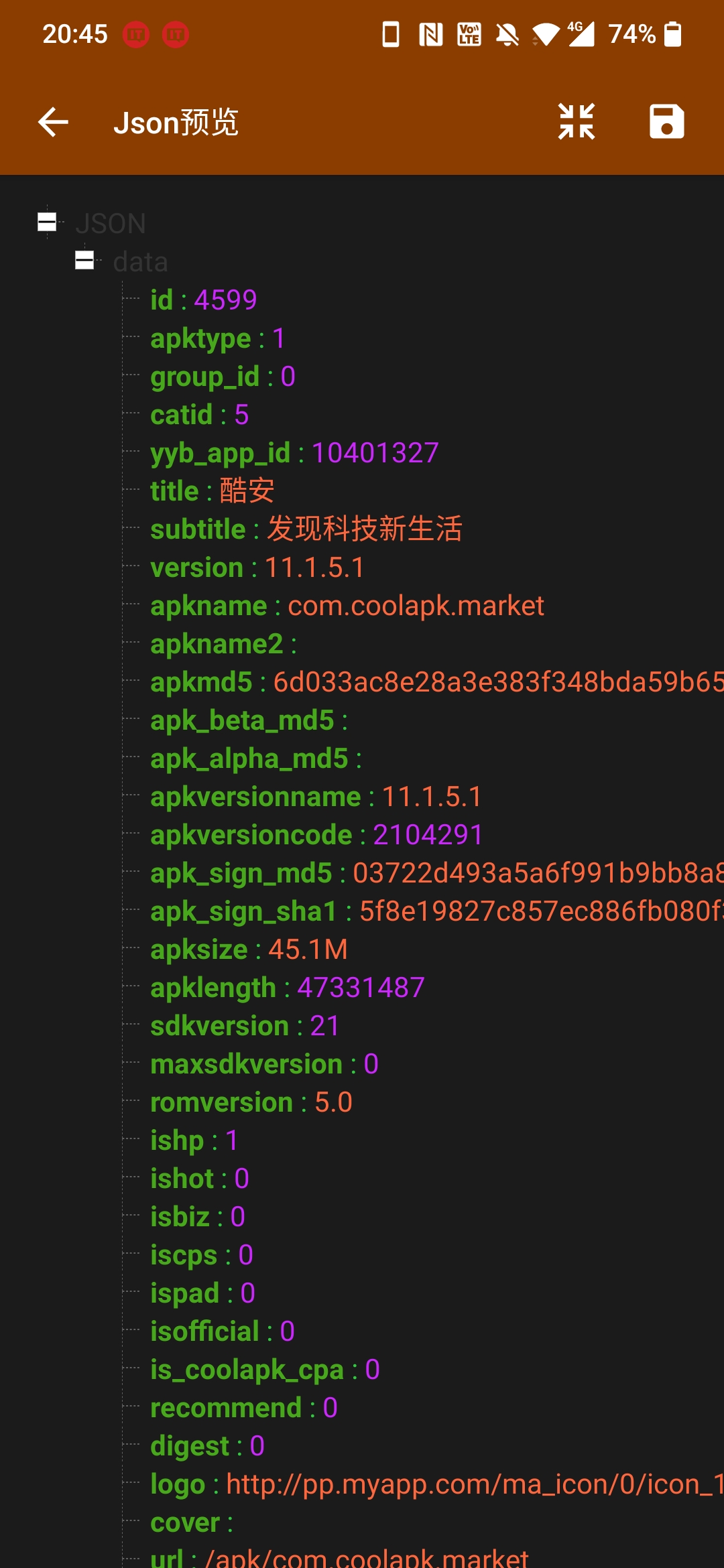Screen dimensions: 724x1568
Task: Select the 'ispad : 0' row
Action: [x=203, y=1293]
